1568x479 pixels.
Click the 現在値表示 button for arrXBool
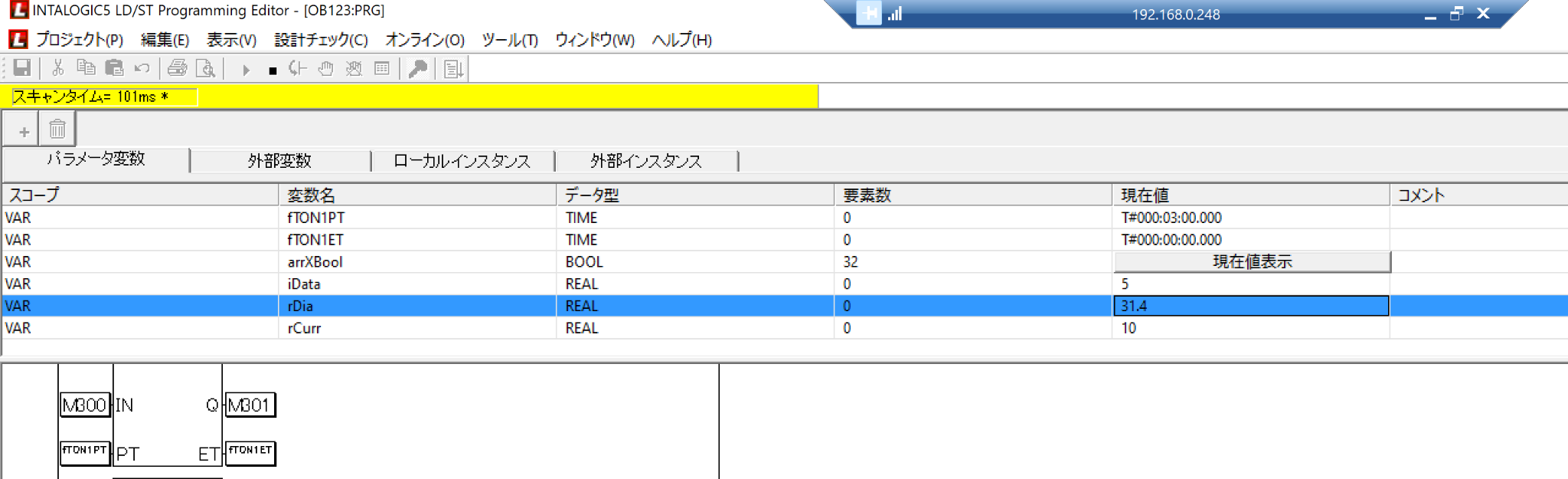tap(1251, 262)
